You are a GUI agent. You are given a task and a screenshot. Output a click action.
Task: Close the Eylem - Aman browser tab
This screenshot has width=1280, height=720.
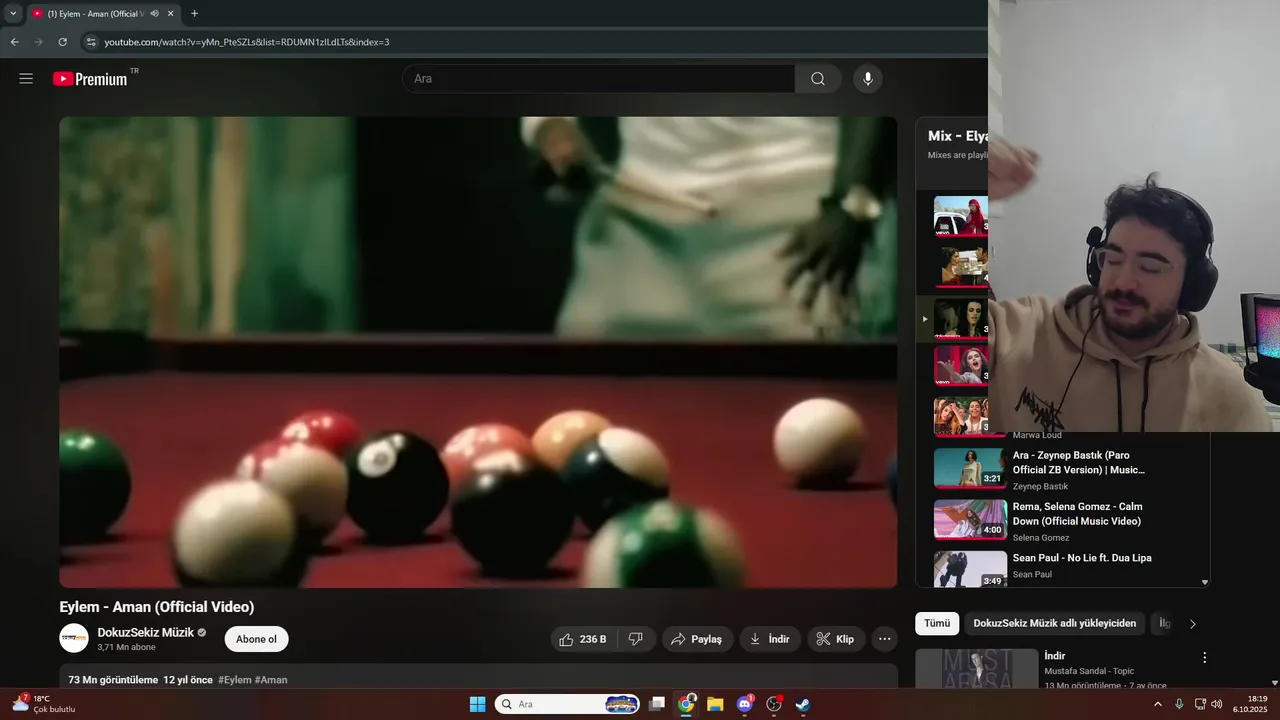[170, 14]
